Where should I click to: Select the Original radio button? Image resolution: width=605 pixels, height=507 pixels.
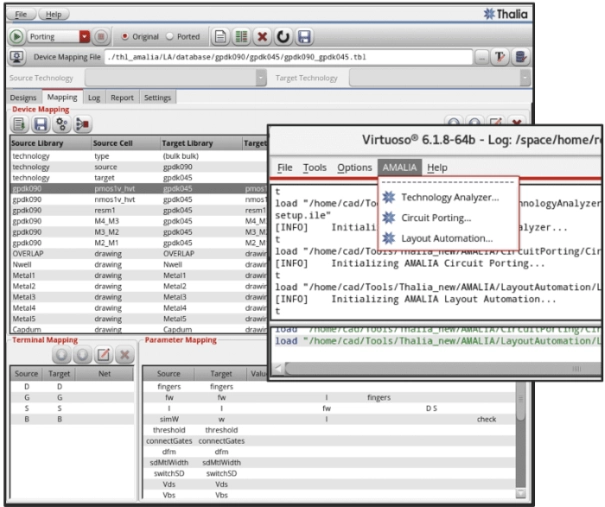(x=125, y=37)
